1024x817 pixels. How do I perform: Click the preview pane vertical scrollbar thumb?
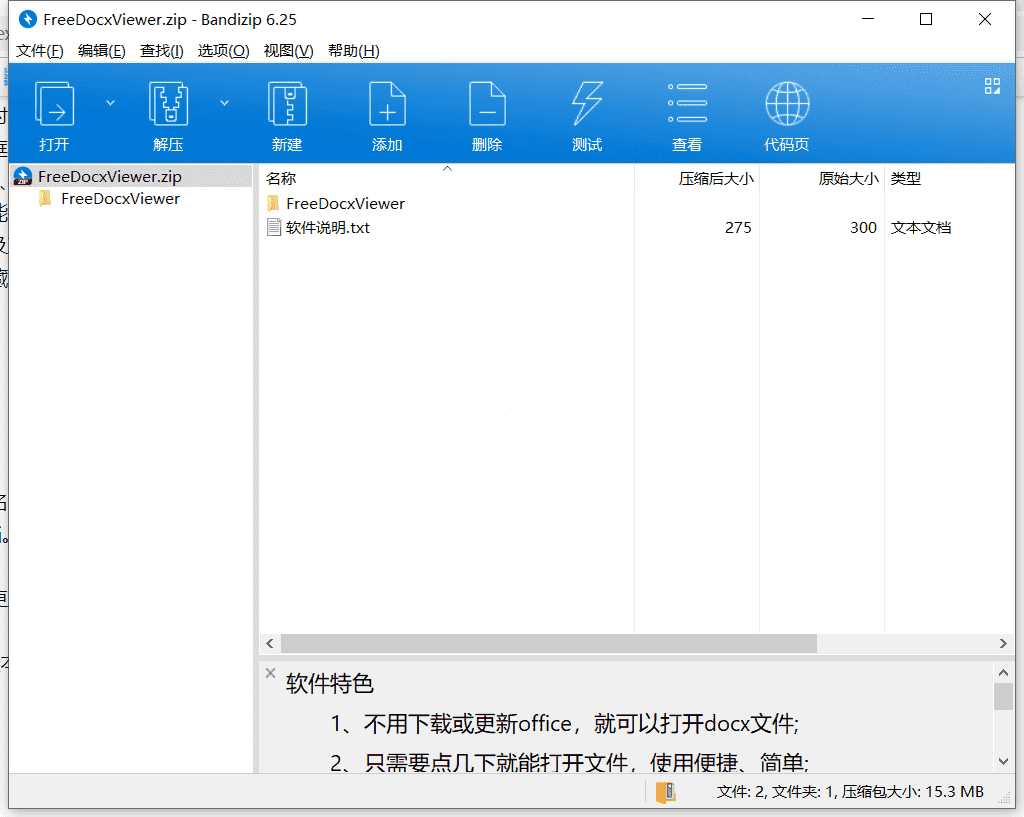pyautogui.click(x=1003, y=696)
